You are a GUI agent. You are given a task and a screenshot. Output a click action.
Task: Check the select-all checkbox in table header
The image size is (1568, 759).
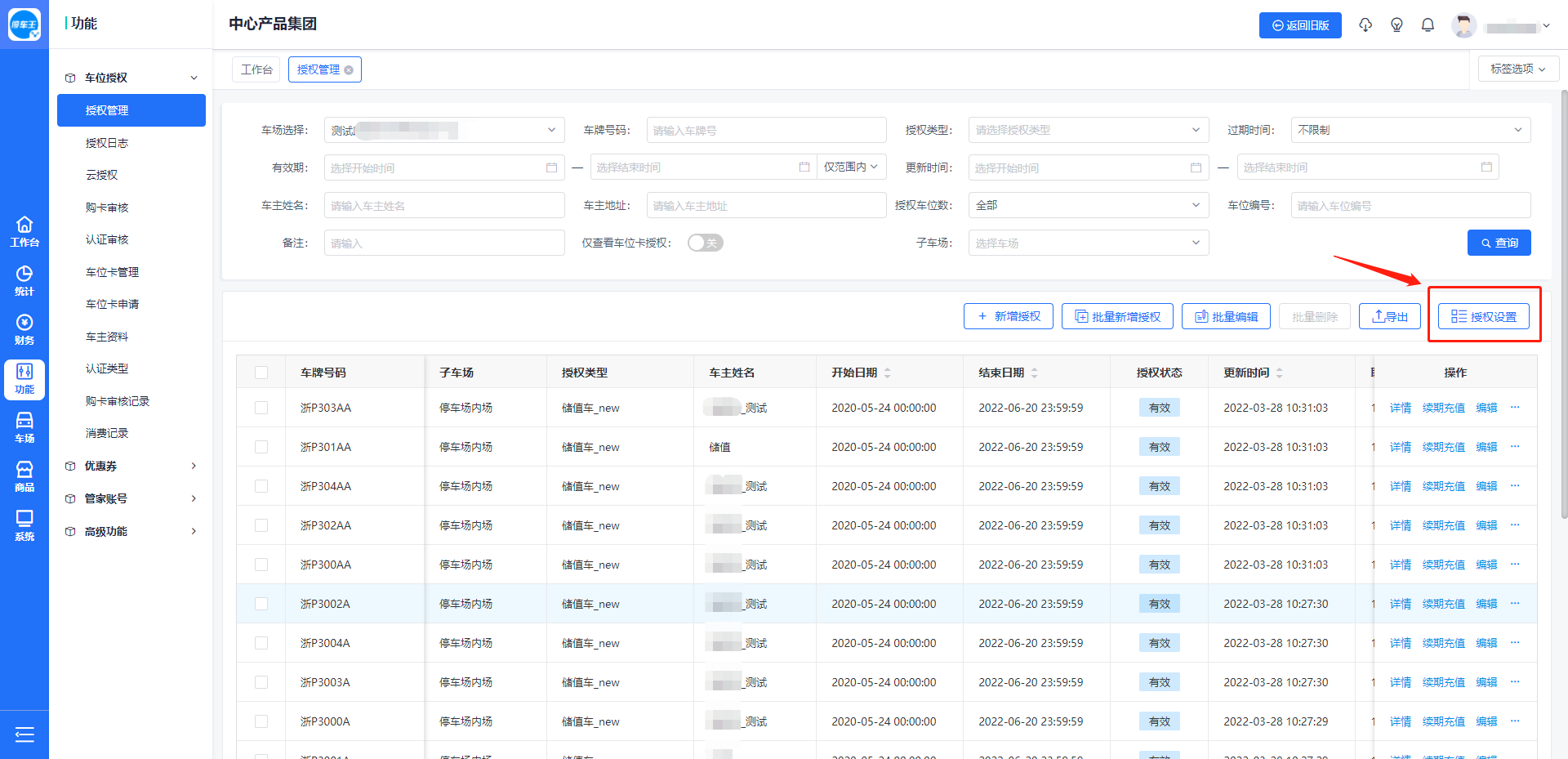pyautogui.click(x=261, y=373)
